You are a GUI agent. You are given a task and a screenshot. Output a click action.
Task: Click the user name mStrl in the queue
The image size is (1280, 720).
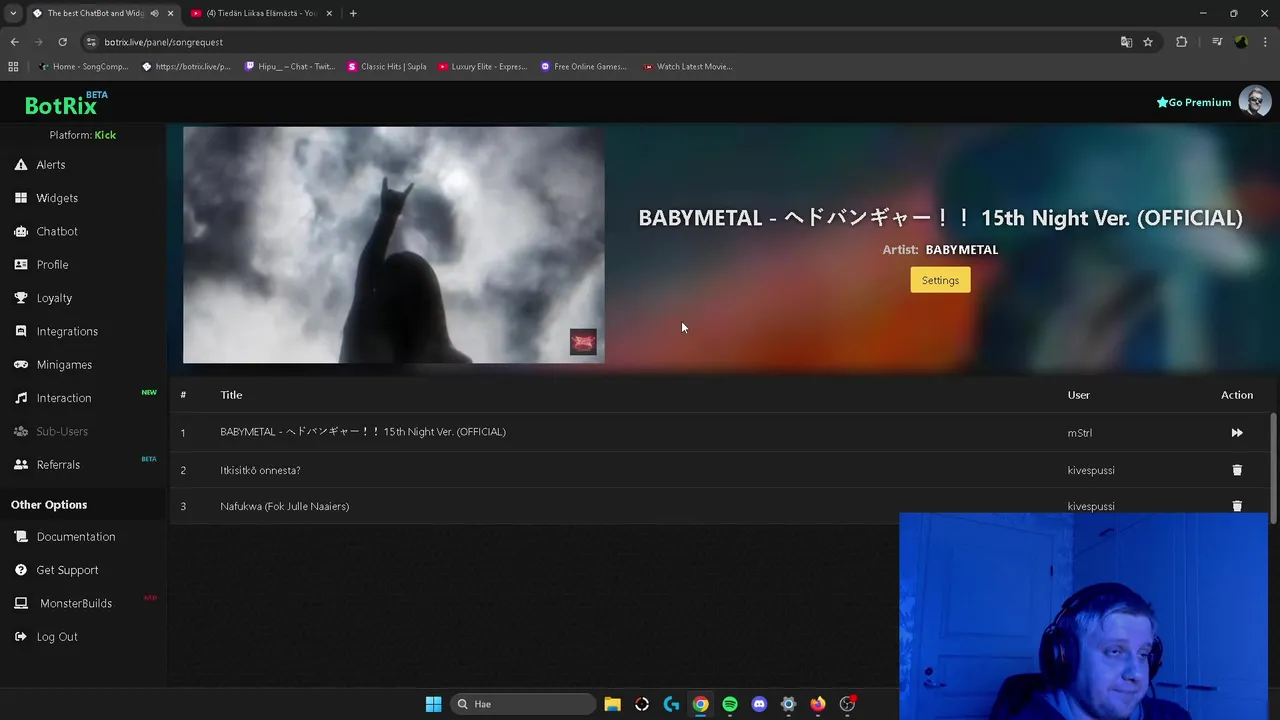pos(1079,433)
